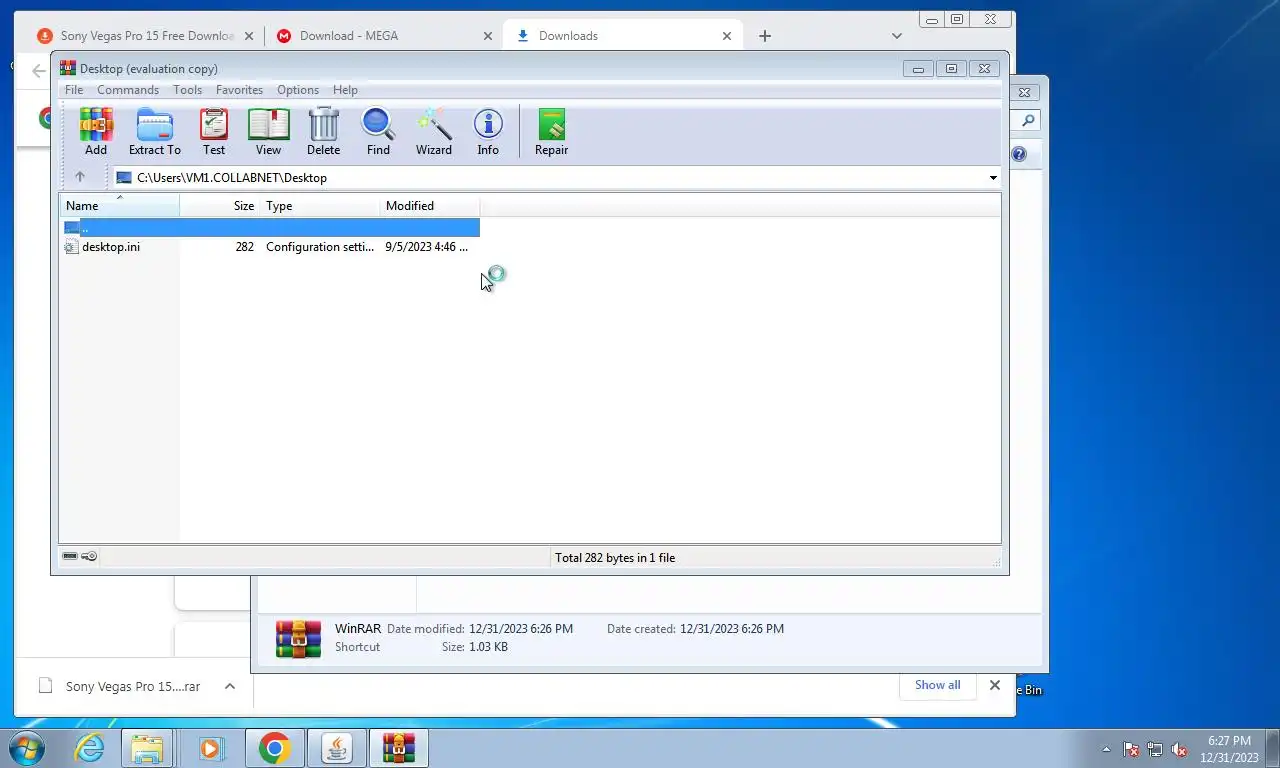
Task: Open the Windows Start menu
Action: point(27,748)
